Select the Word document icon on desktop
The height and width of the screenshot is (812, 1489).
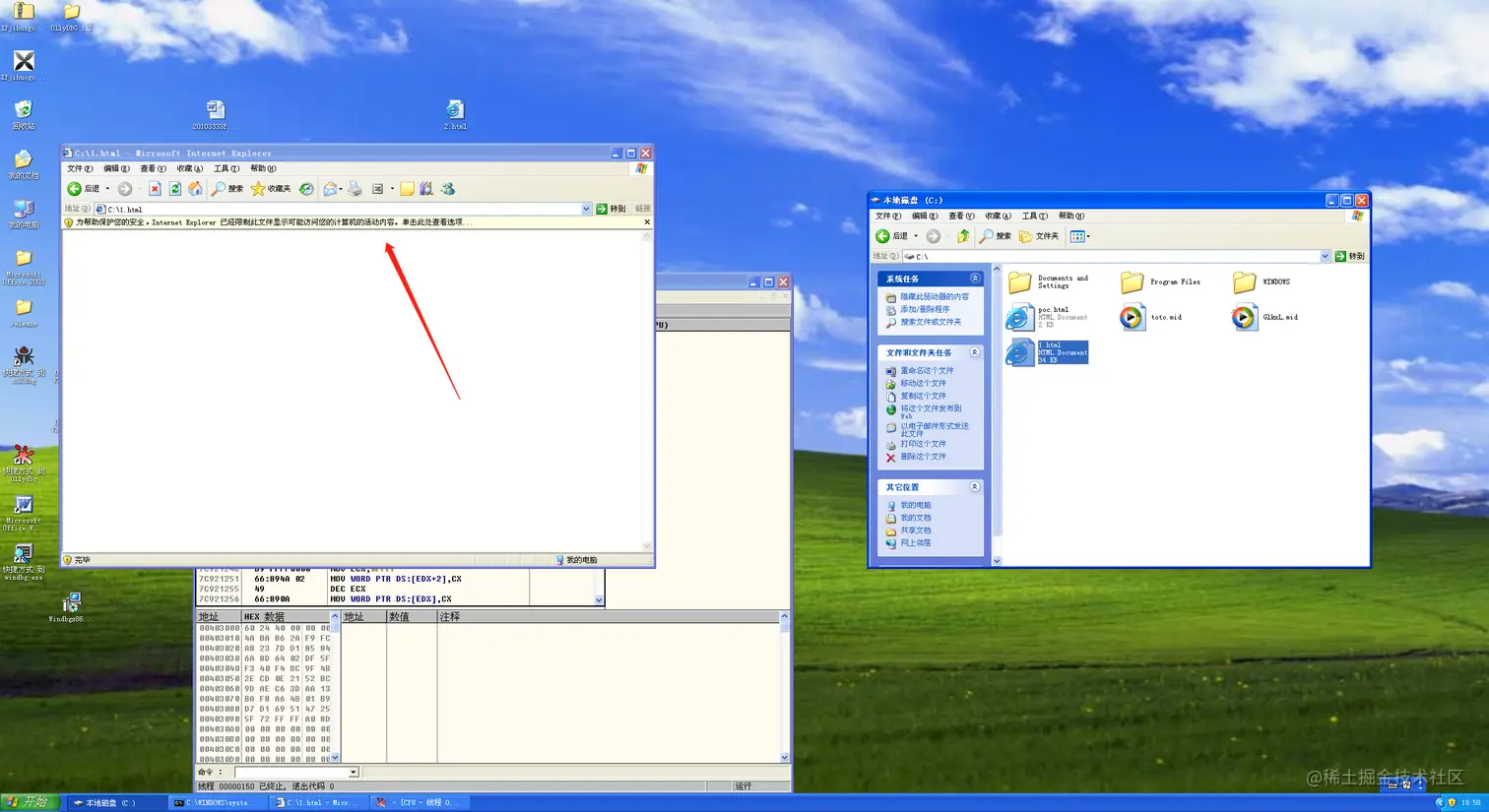(215, 114)
